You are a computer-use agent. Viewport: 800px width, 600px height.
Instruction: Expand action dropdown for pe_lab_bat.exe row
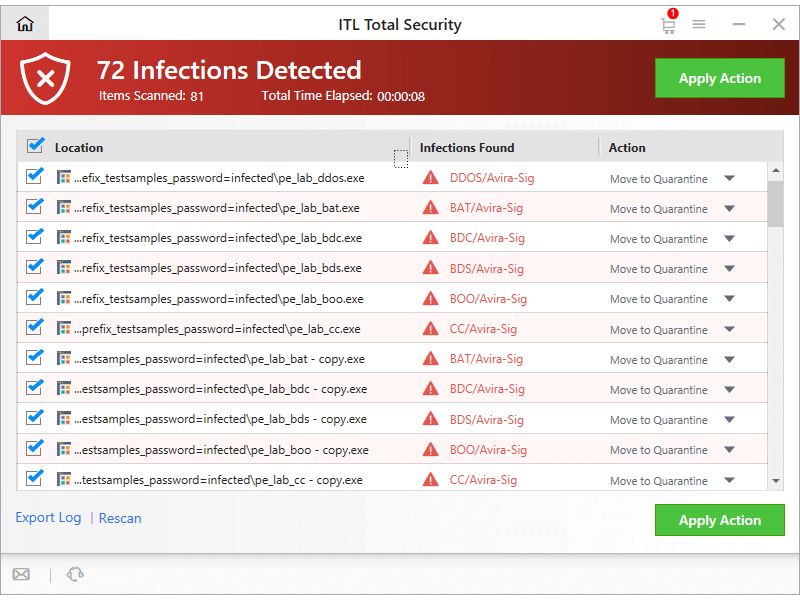(729, 208)
